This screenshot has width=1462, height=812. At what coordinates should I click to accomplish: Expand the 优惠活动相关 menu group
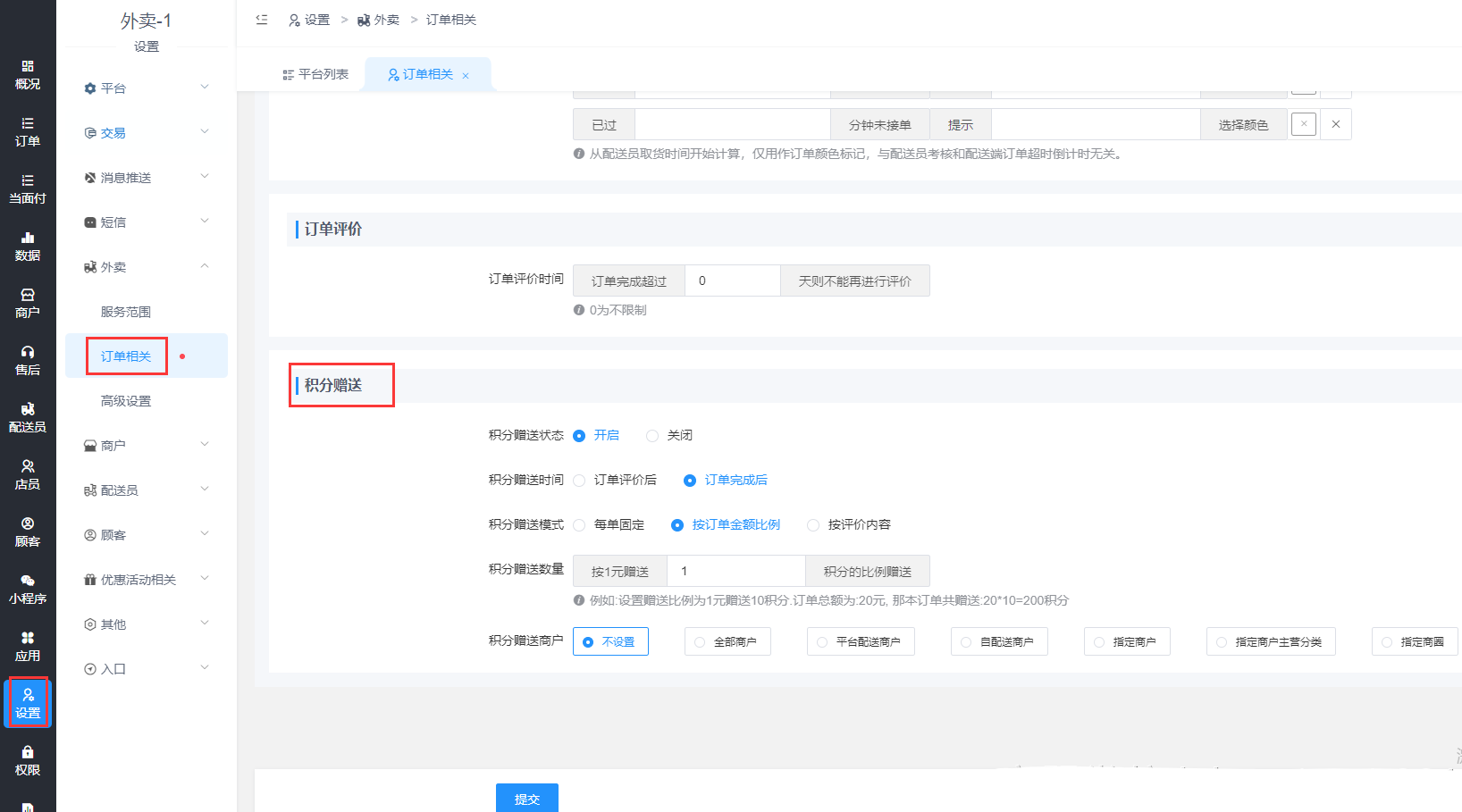click(x=147, y=579)
